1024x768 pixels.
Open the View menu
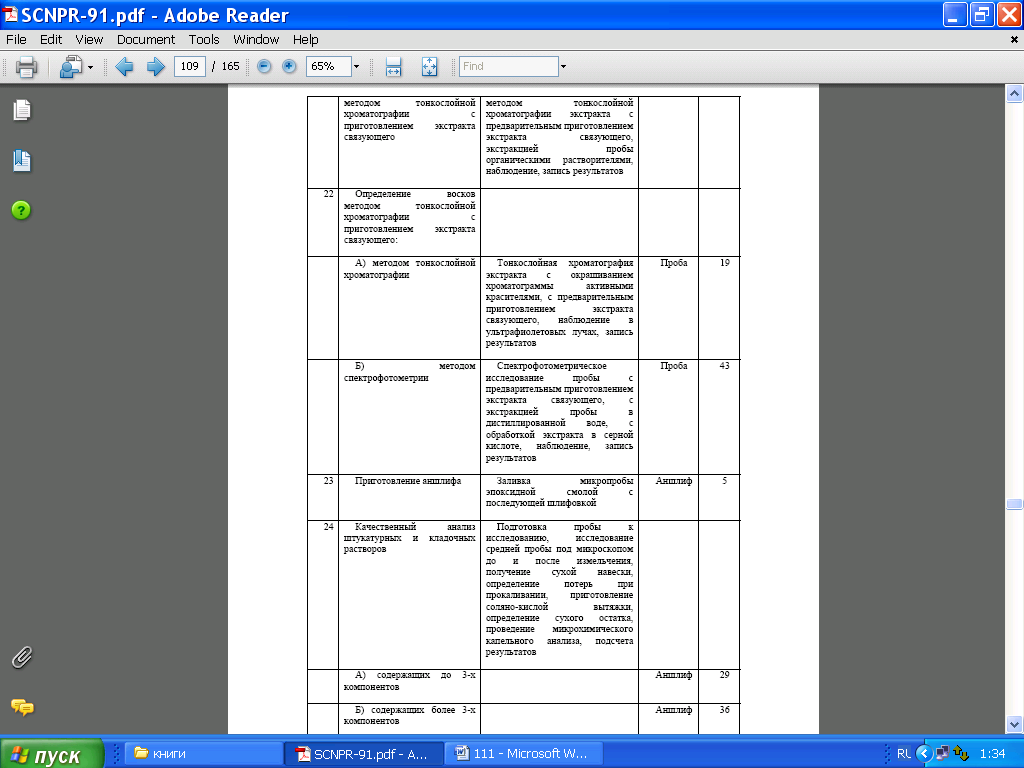(89, 40)
